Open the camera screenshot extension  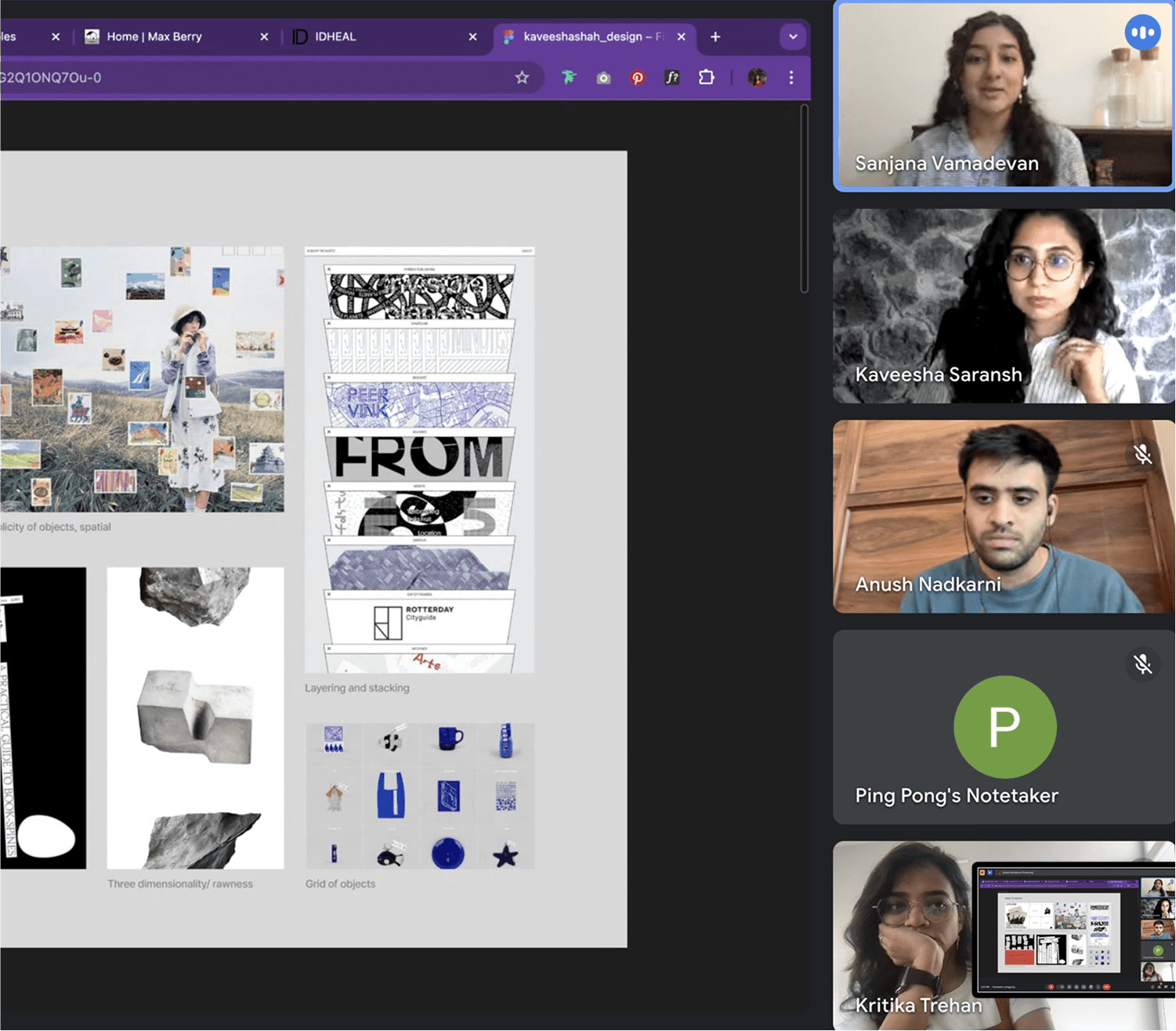pos(603,78)
